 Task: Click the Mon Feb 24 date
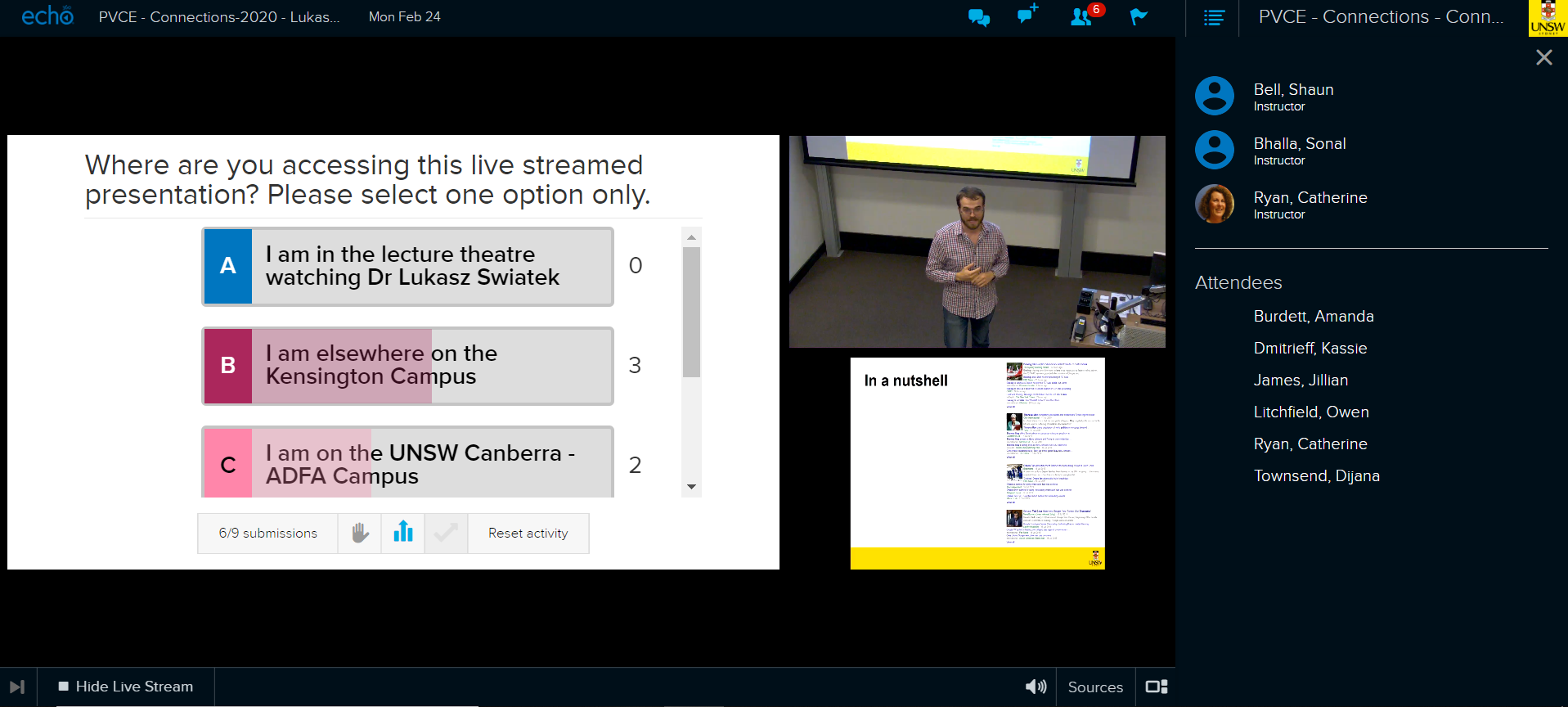[404, 17]
